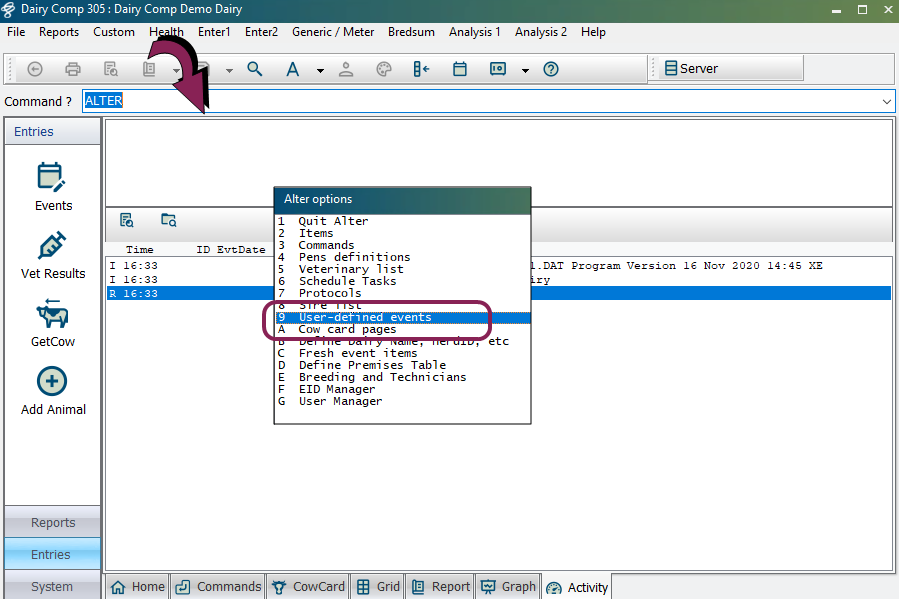This screenshot has height=599, width=899.
Task: Expand the Command history dropdown chevron
Action: (886, 101)
